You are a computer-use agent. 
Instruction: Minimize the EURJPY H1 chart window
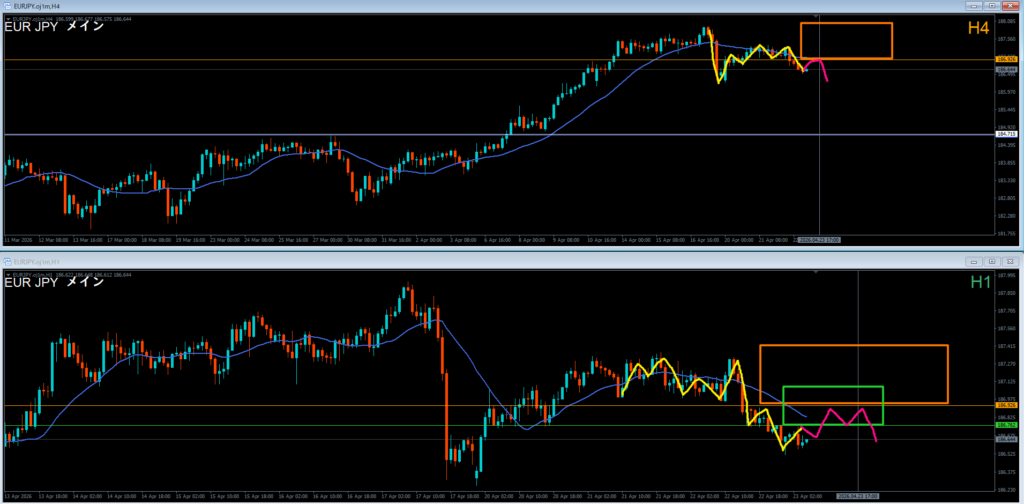point(974,261)
